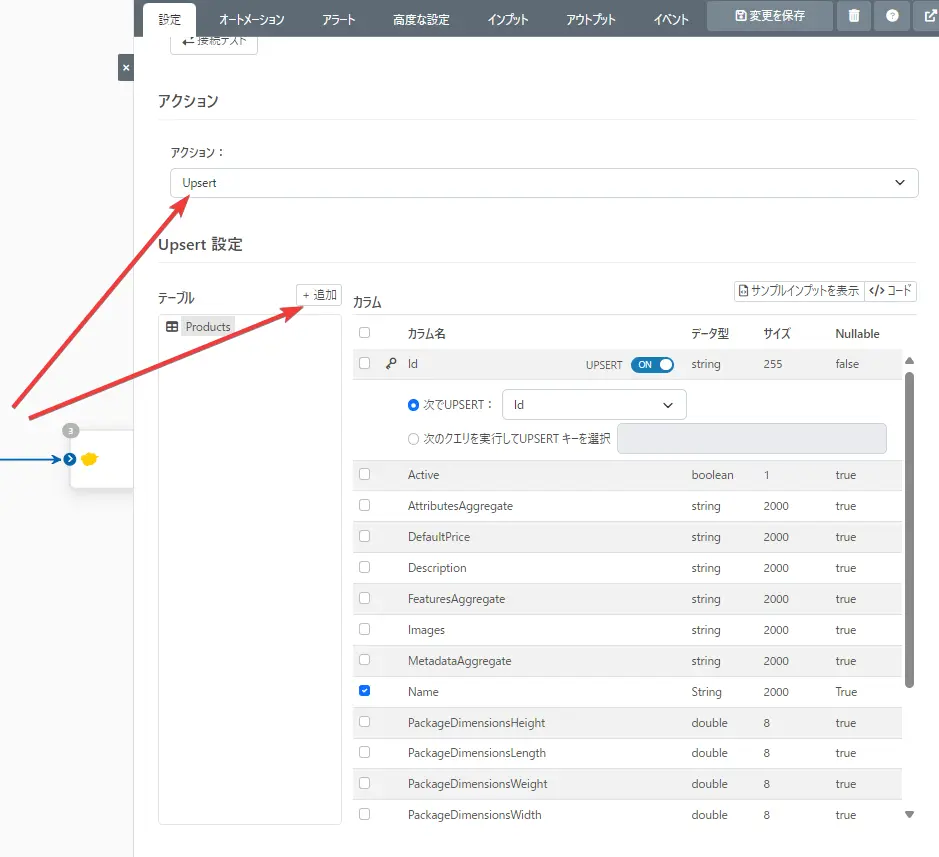Check the PackageDimensionsWidth checkbox
Viewport: 939px width, 857px height.
[x=364, y=814]
